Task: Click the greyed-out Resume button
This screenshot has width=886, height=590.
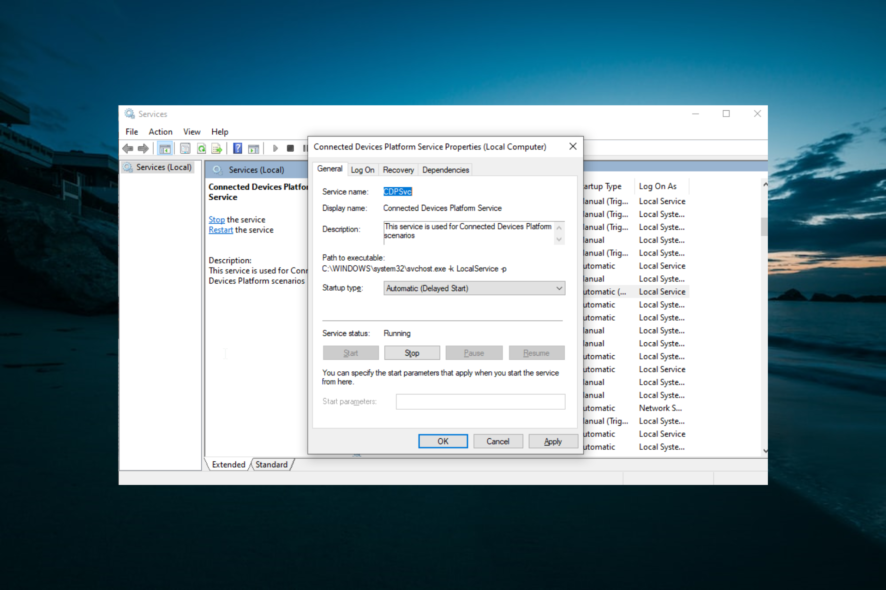Action: [x=536, y=353]
